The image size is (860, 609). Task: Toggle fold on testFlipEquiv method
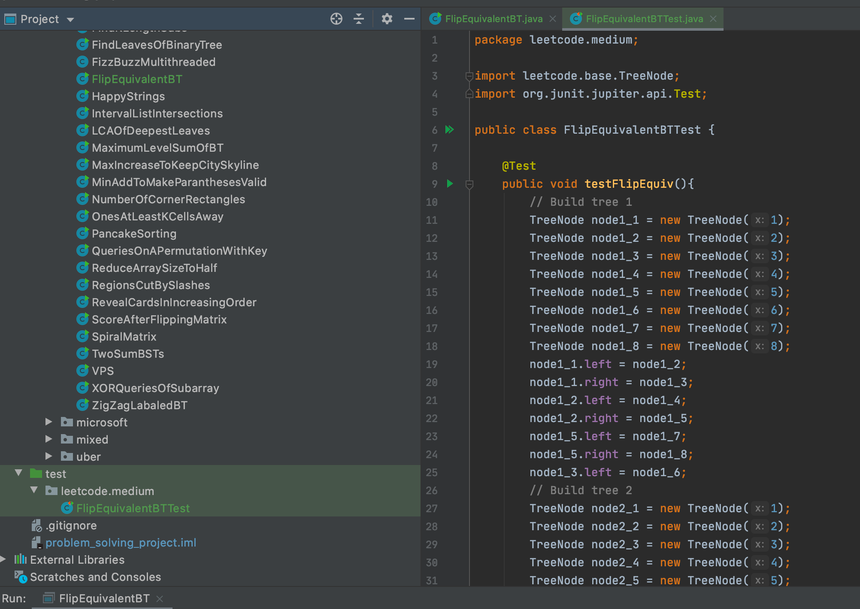click(469, 184)
